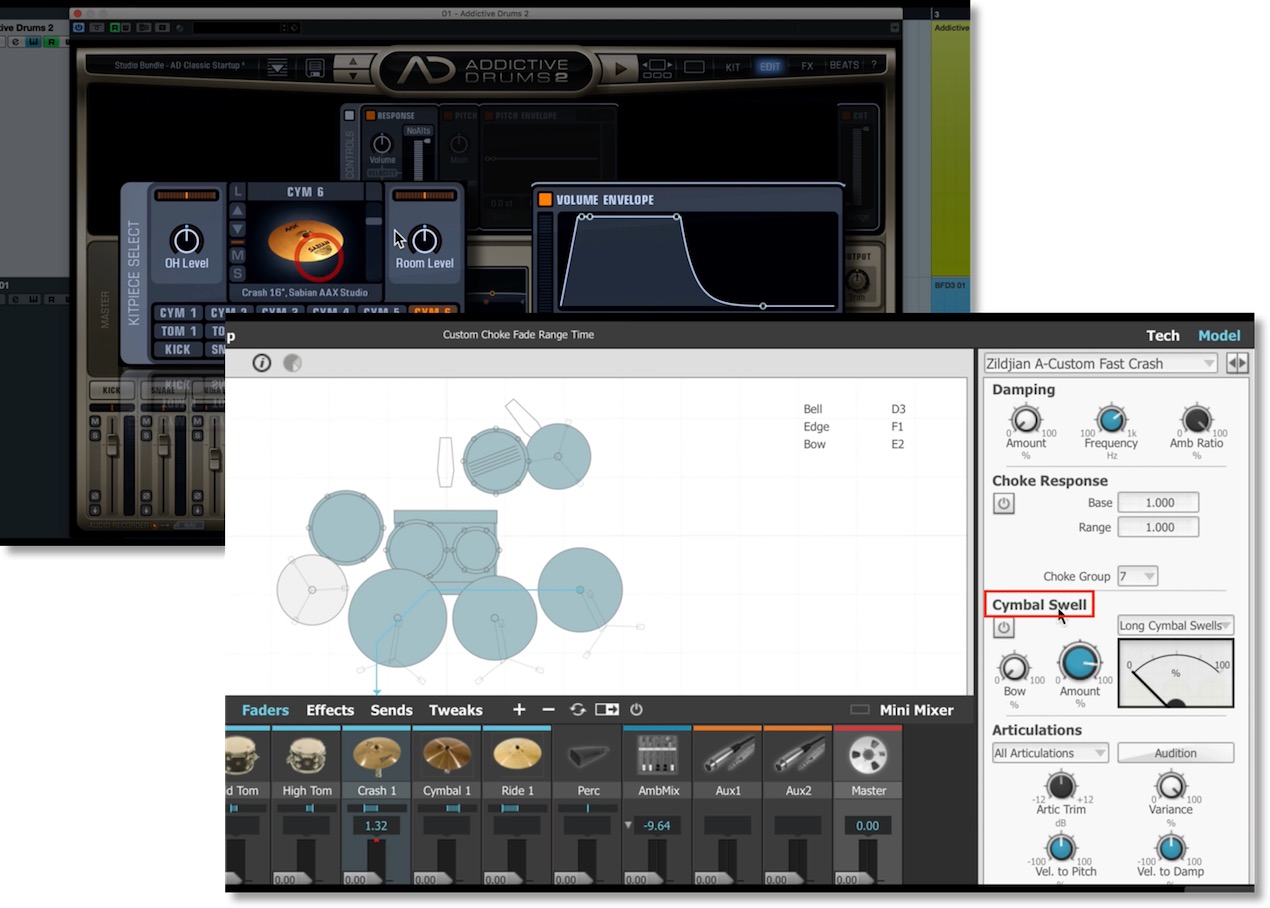Open the All Articulations dropdown
The image size is (1270, 908).
[1050, 753]
